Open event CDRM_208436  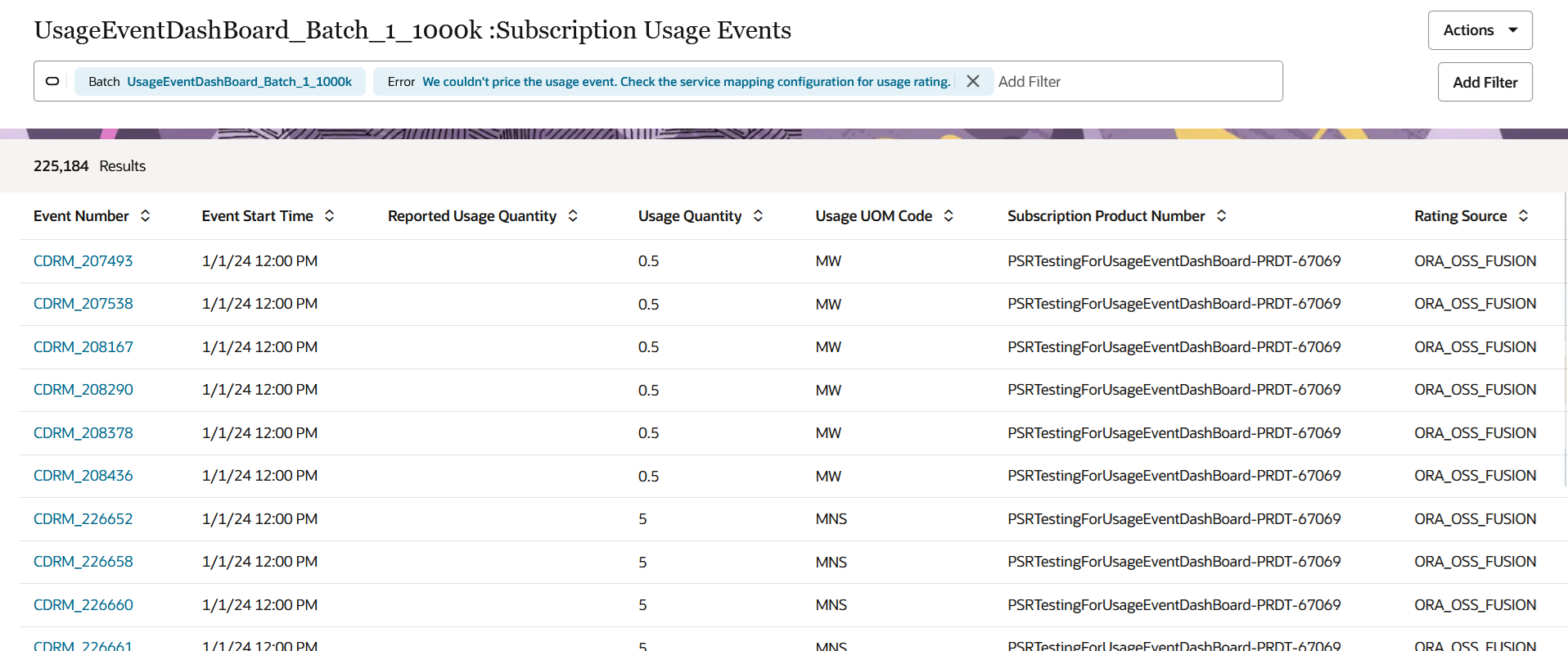[x=83, y=475]
